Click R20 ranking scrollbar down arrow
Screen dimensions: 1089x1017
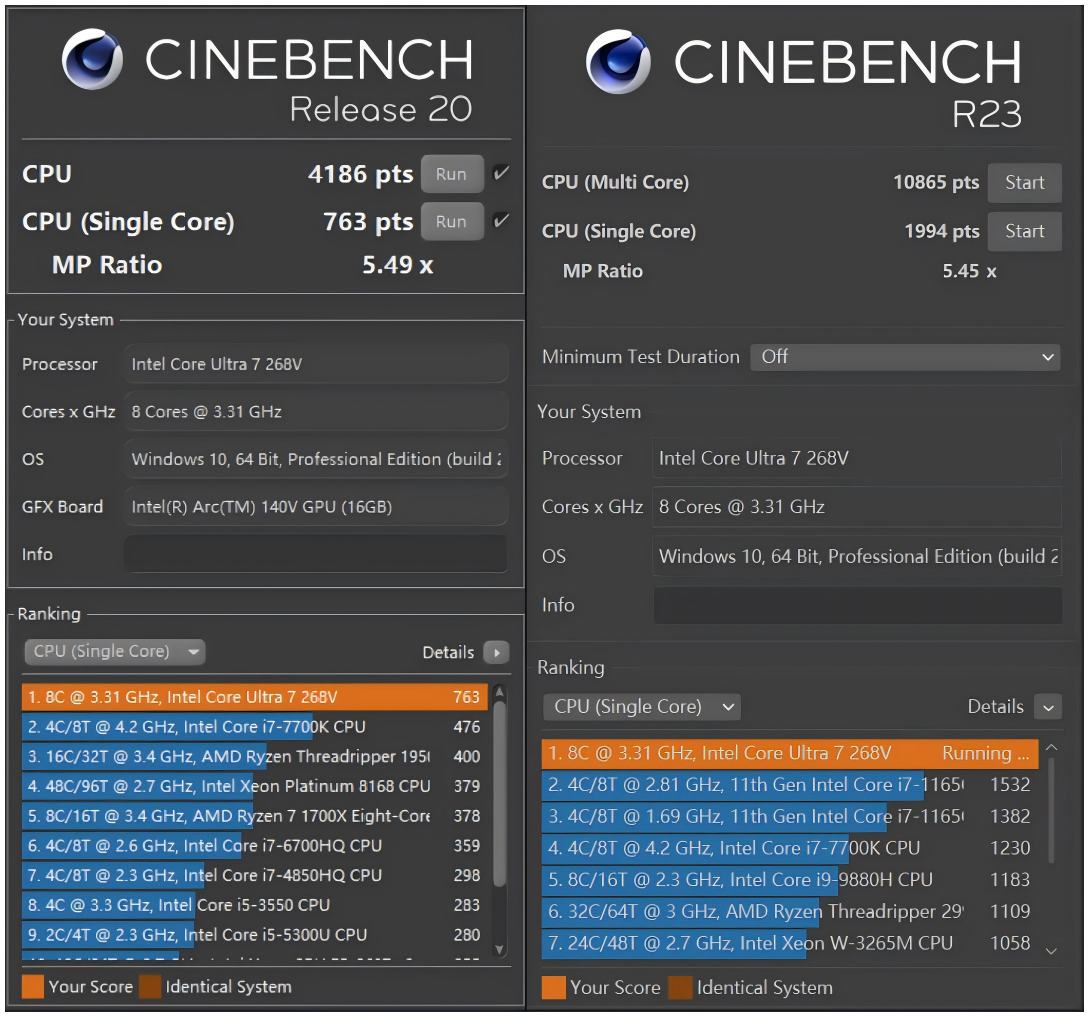tap(499, 950)
